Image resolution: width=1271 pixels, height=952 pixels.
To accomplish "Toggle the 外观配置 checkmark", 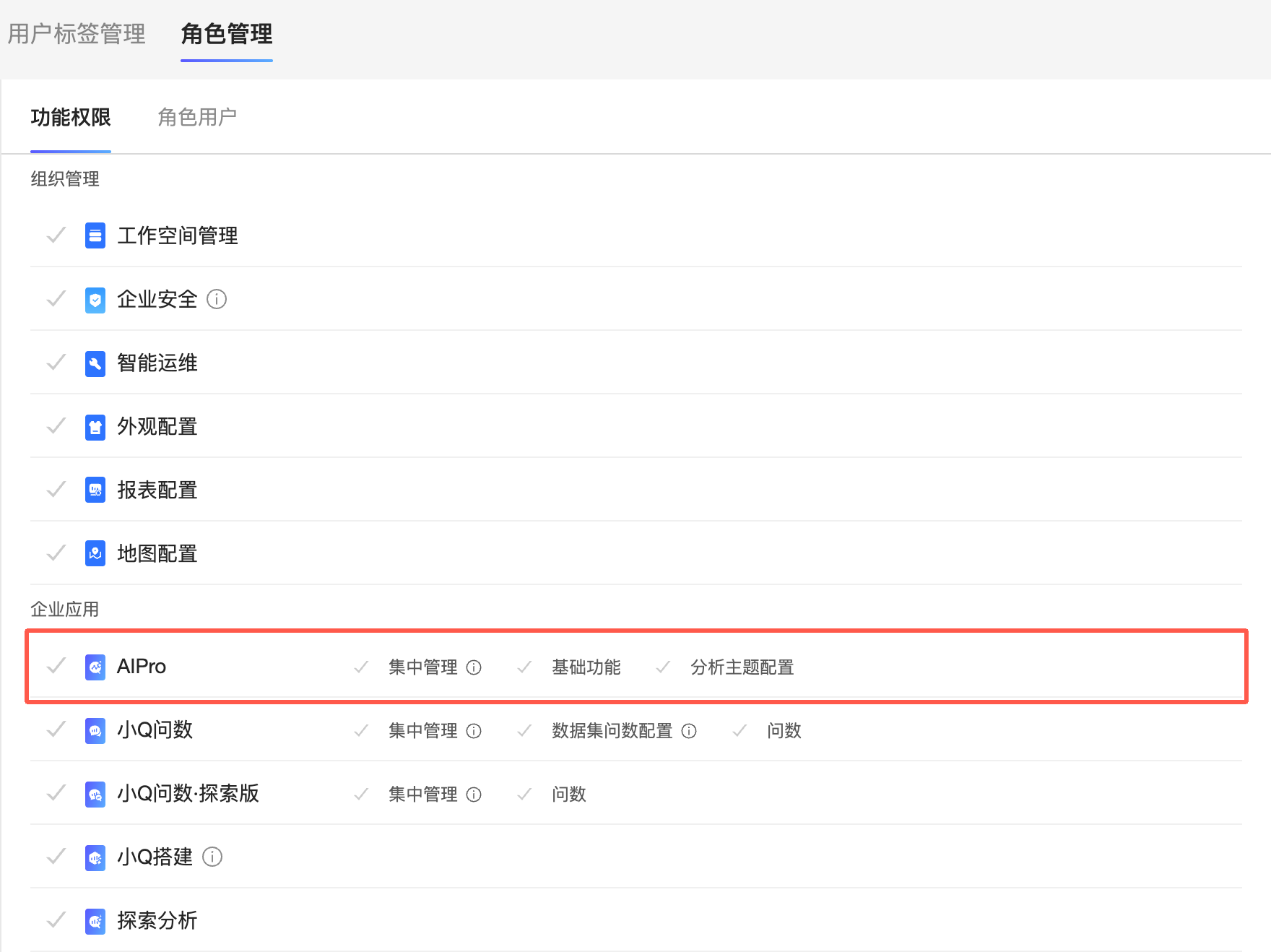I will tap(56, 425).
